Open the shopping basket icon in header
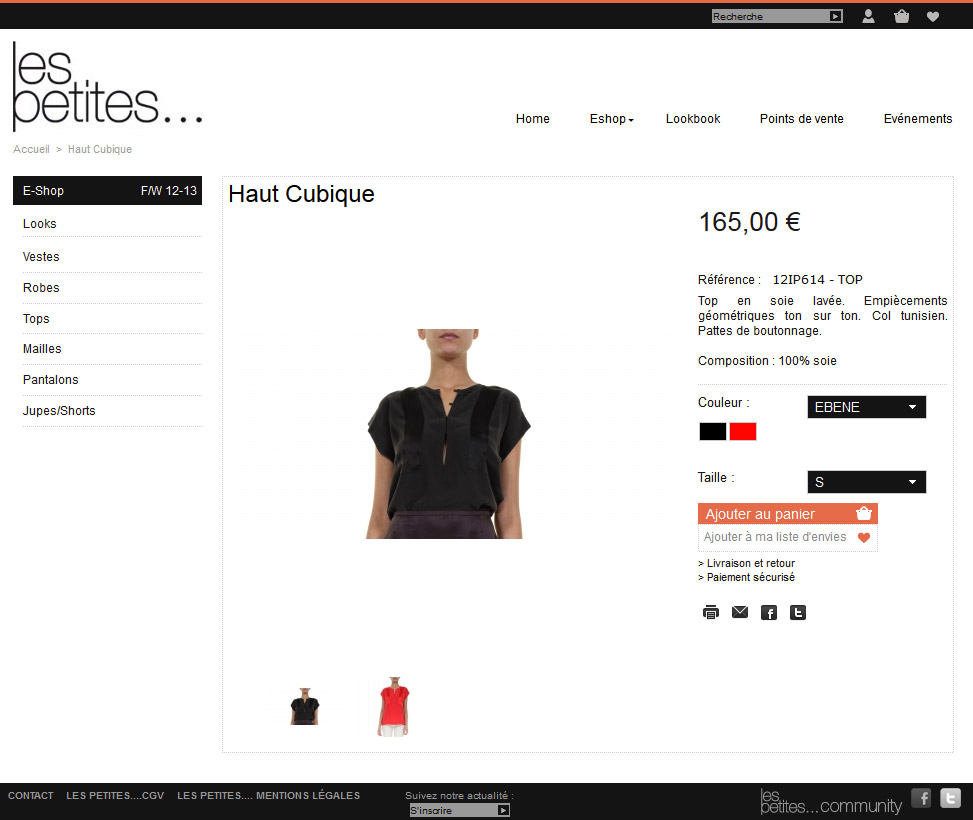The image size is (973, 820). click(x=902, y=16)
